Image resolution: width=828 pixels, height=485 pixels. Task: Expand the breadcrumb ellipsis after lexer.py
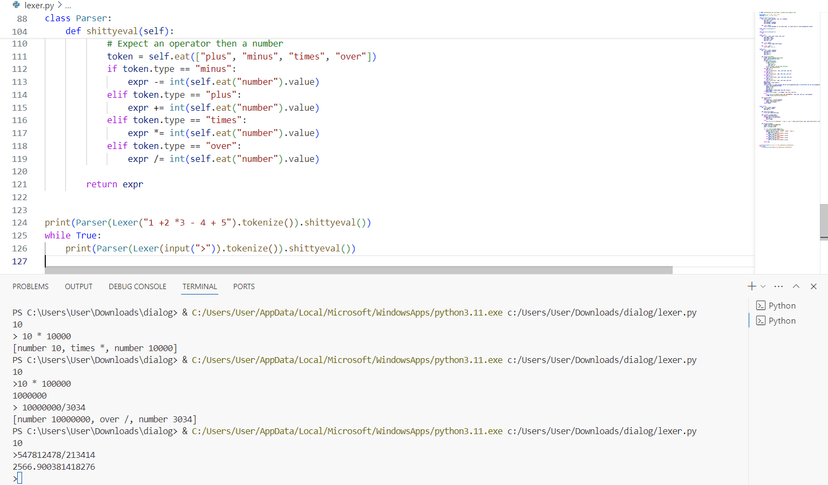tap(68, 5)
